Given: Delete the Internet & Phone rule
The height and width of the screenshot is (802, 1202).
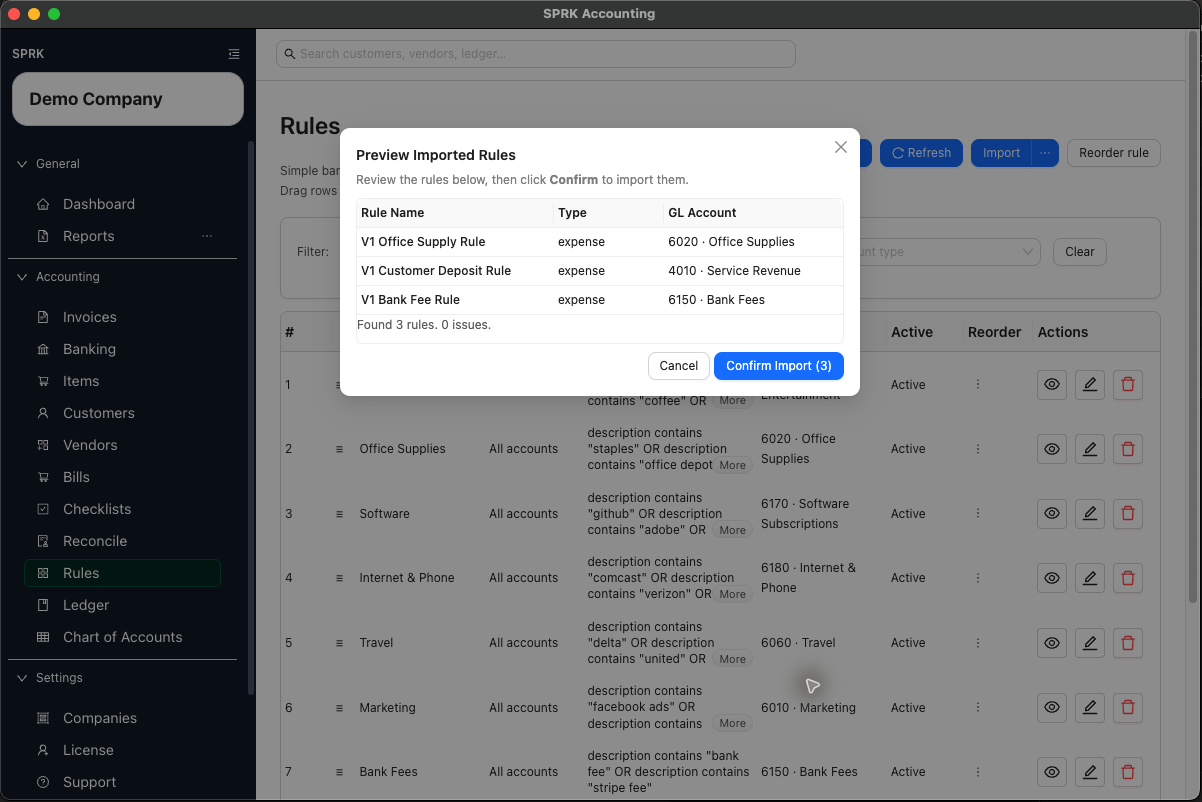Looking at the screenshot, I should coord(1128,578).
